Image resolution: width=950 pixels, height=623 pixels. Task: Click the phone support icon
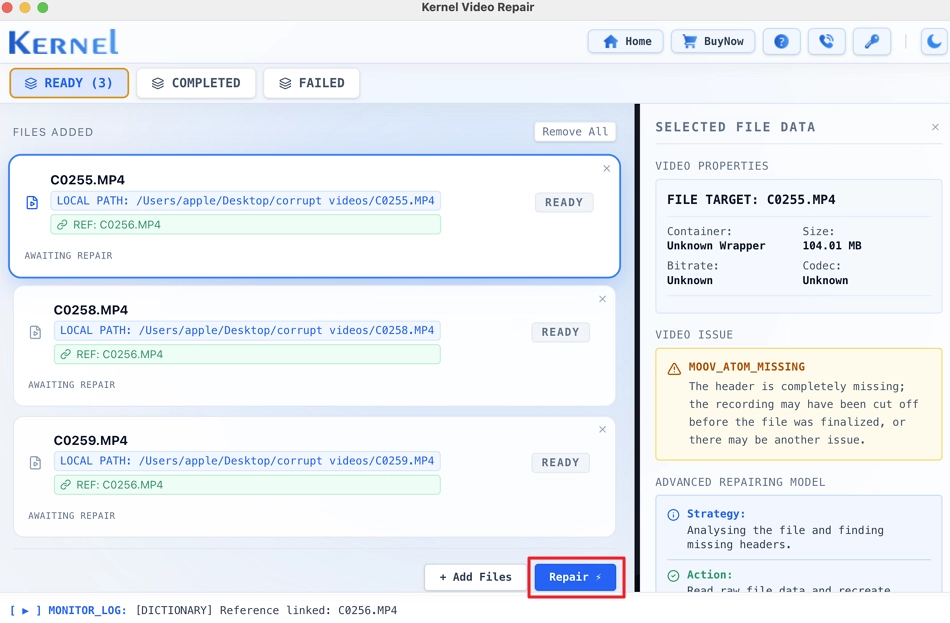coord(826,42)
